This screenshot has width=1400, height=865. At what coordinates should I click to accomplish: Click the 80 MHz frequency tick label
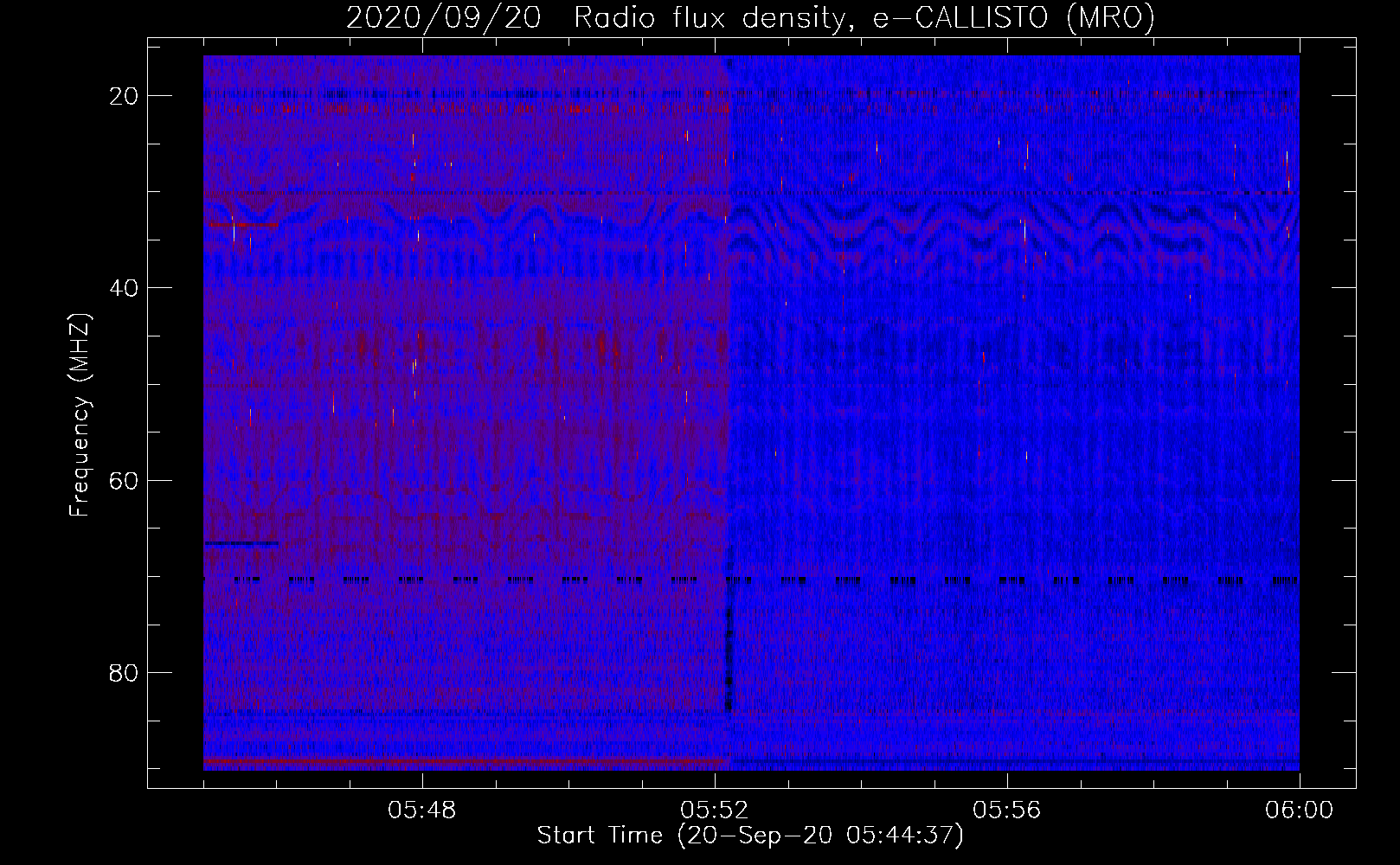pos(125,673)
